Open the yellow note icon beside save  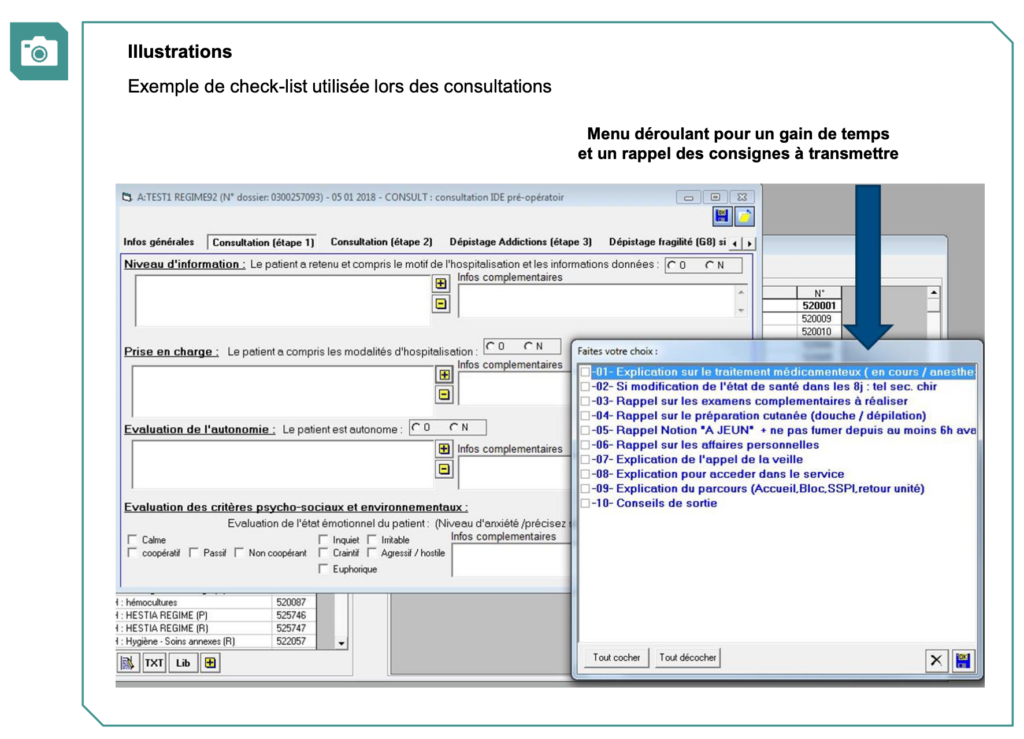[x=744, y=216]
